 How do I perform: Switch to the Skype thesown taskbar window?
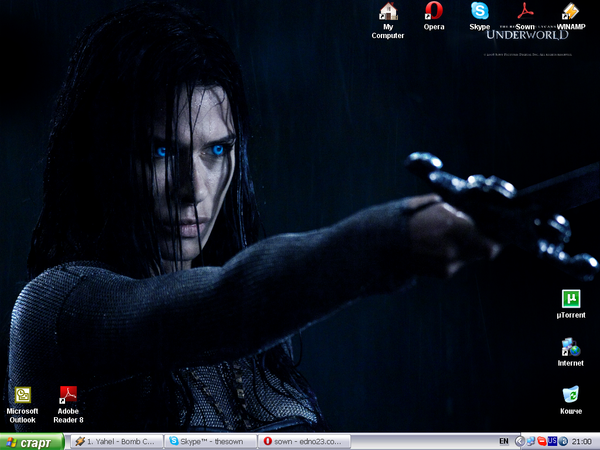(x=210, y=442)
